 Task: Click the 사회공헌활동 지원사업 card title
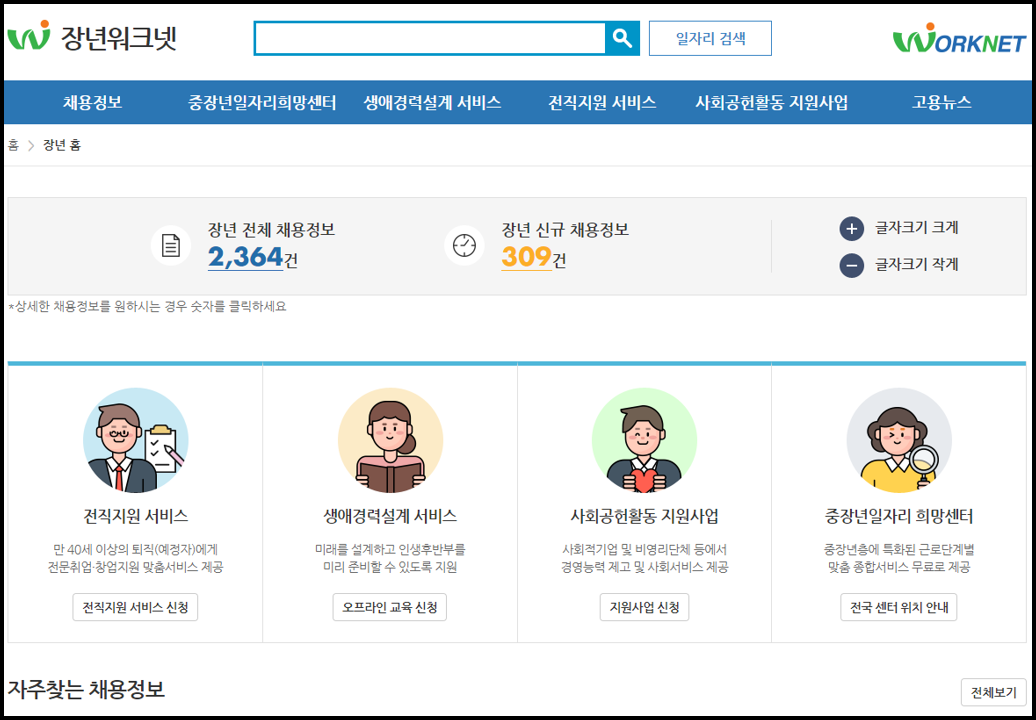tap(644, 516)
